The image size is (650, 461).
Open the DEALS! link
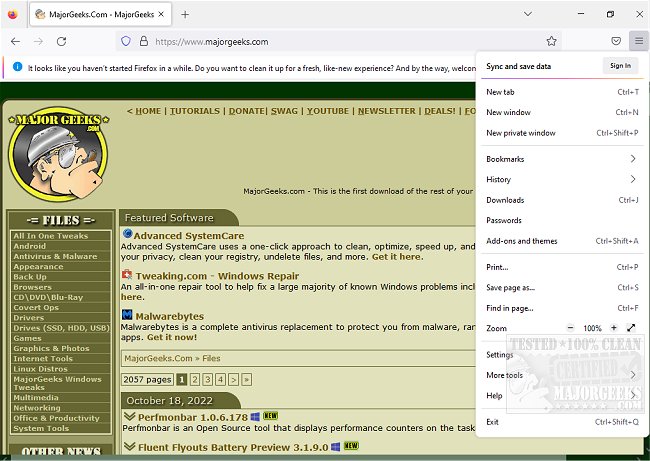coord(440,111)
